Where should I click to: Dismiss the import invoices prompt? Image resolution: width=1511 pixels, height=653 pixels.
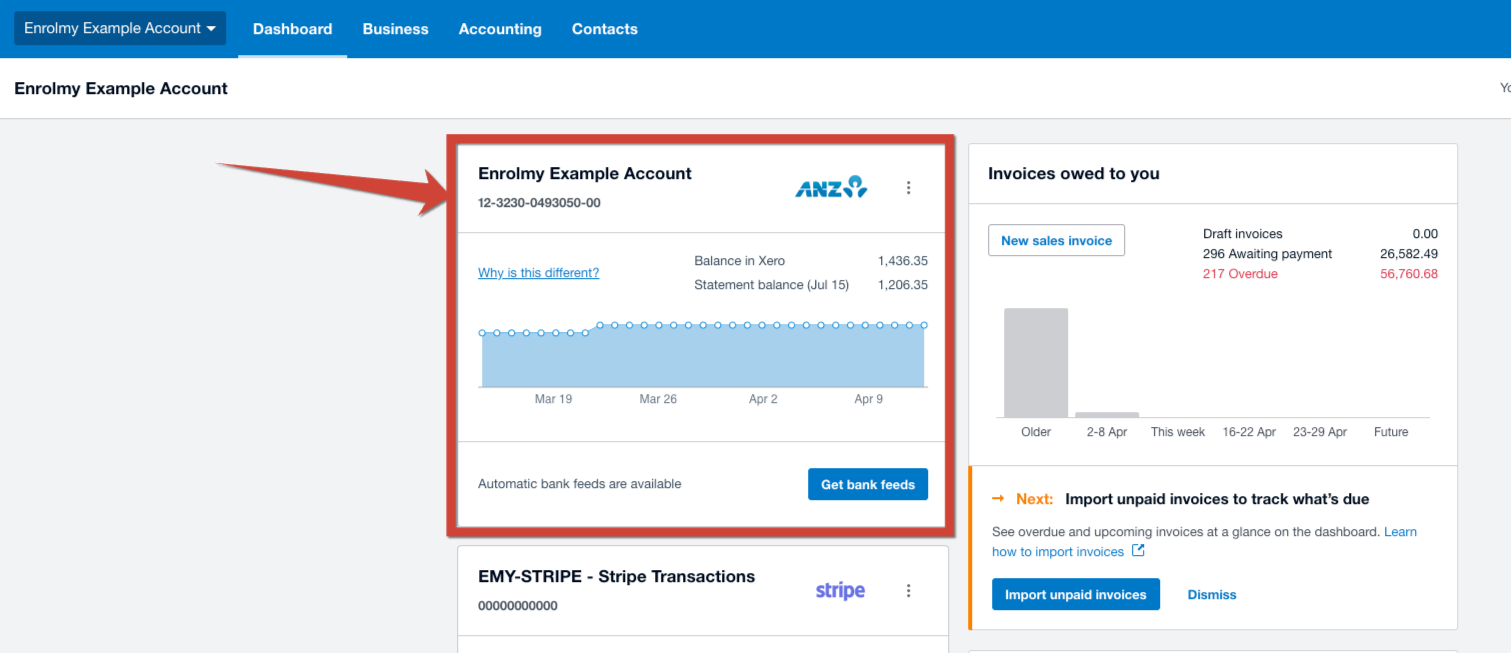click(x=1212, y=594)
